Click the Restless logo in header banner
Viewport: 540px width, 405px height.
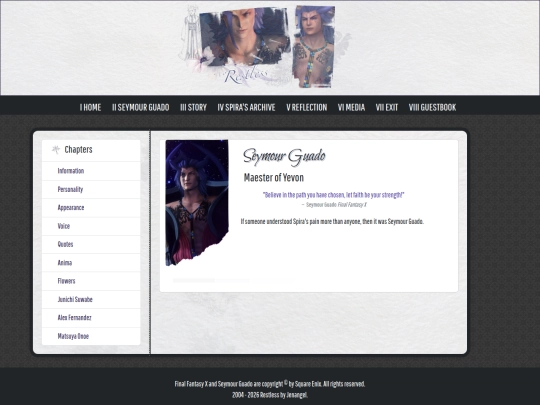[x=245, y=76]
